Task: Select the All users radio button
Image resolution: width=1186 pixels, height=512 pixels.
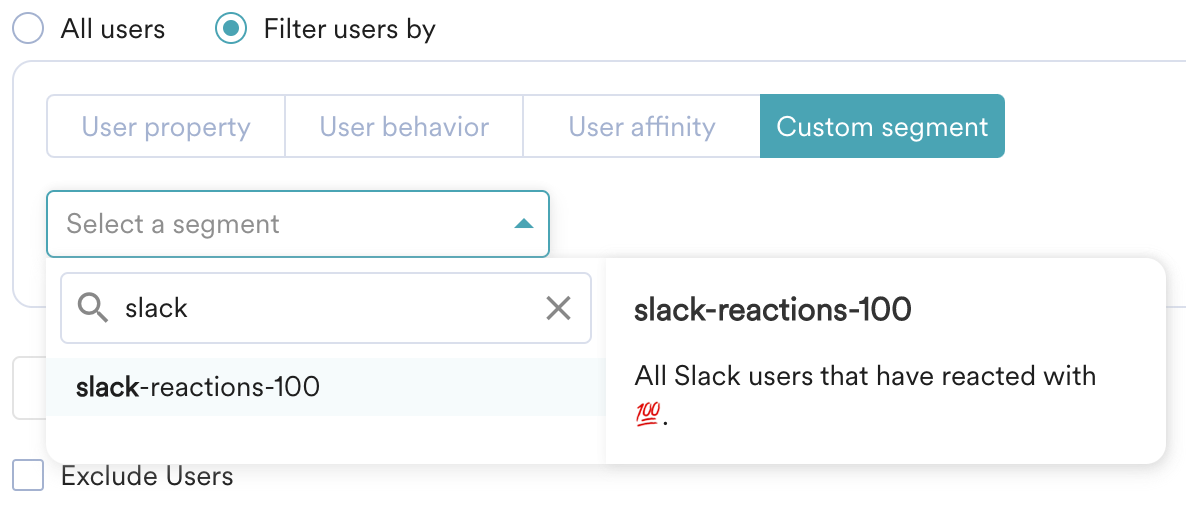Action: 28,29
